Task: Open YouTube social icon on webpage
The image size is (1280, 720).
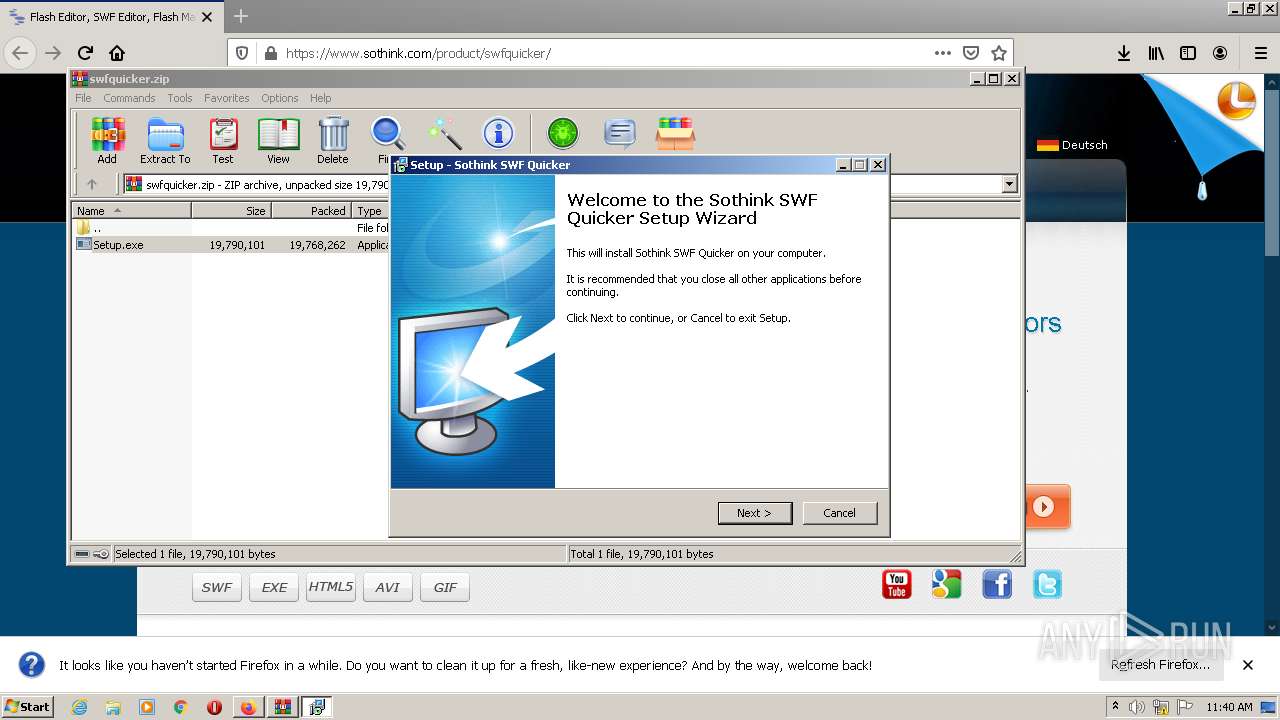Action: tap(897, 584)
